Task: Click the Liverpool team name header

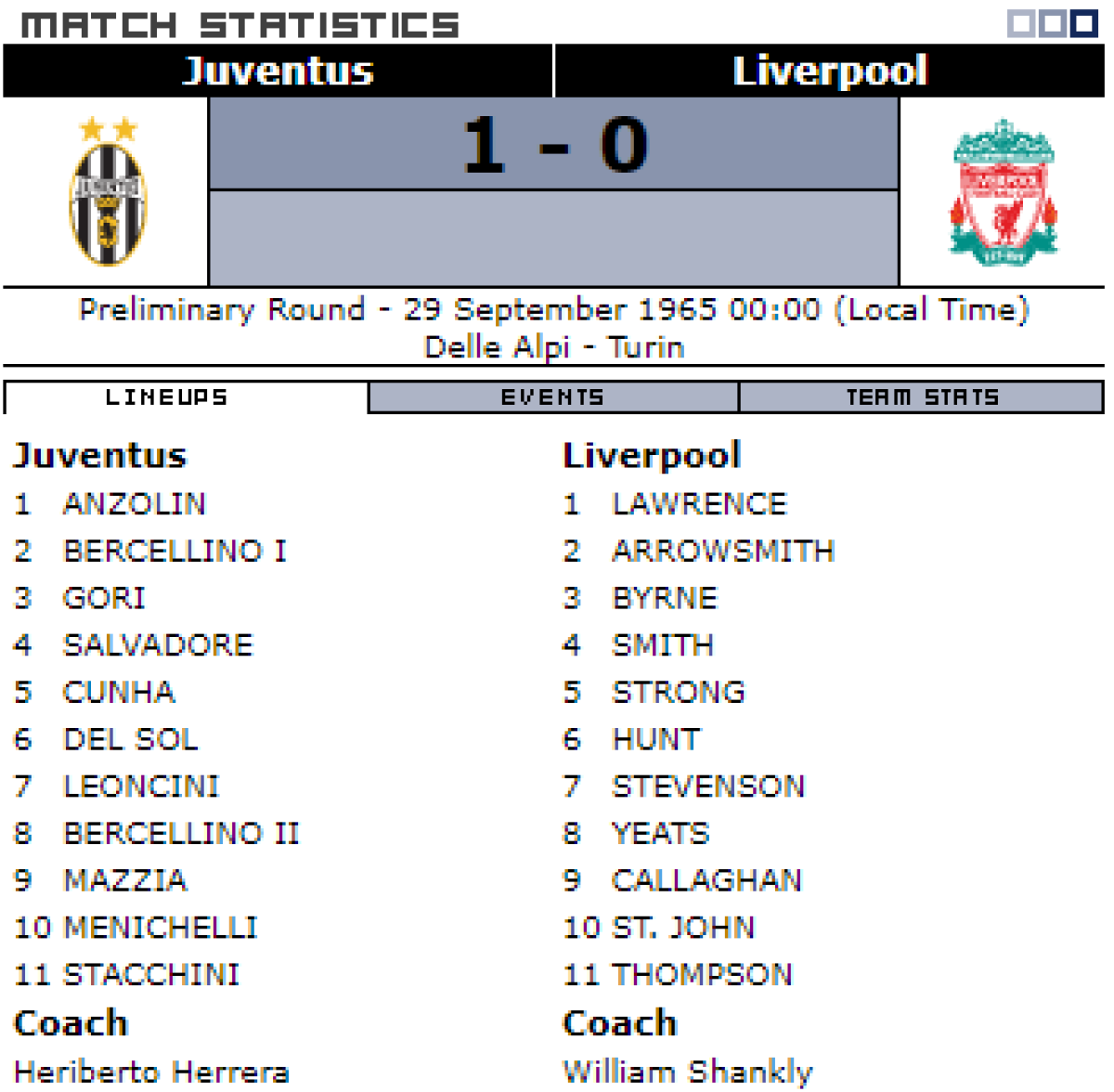Action: (829, 71)
